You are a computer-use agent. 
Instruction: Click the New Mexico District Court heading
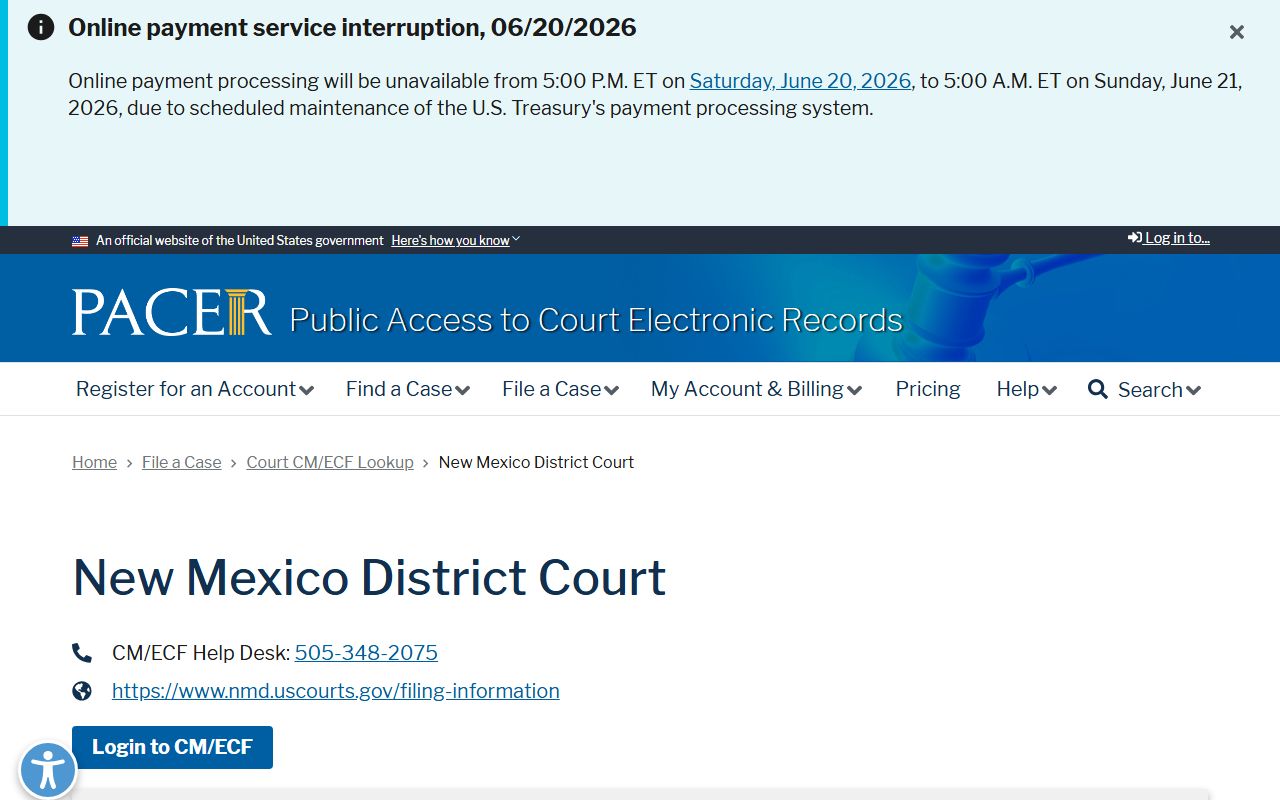[370, 578]
